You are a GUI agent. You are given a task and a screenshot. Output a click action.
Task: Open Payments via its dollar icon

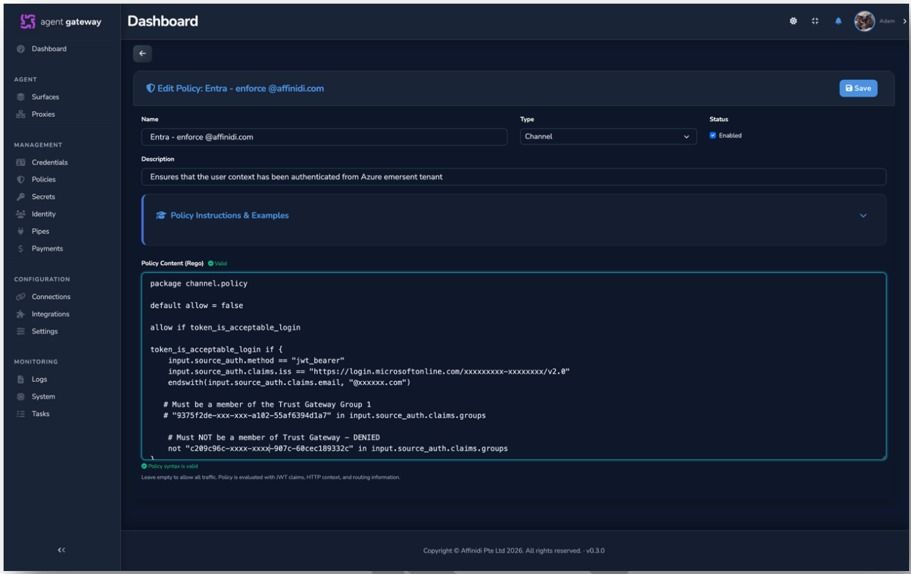pyautogui.click(x=21, y=249)
